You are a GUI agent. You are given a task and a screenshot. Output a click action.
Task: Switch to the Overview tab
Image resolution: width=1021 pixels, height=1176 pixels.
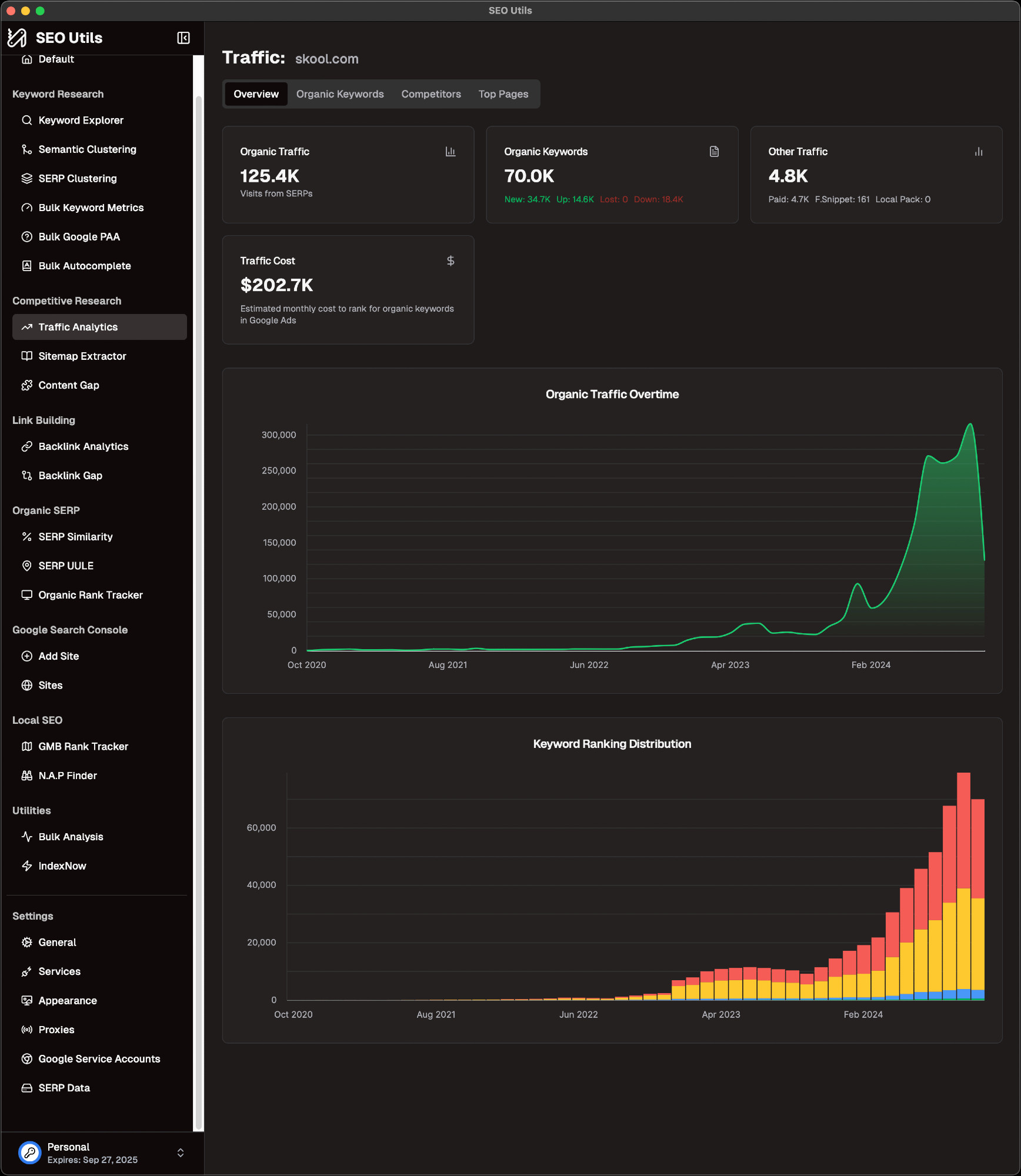(256, 94)
